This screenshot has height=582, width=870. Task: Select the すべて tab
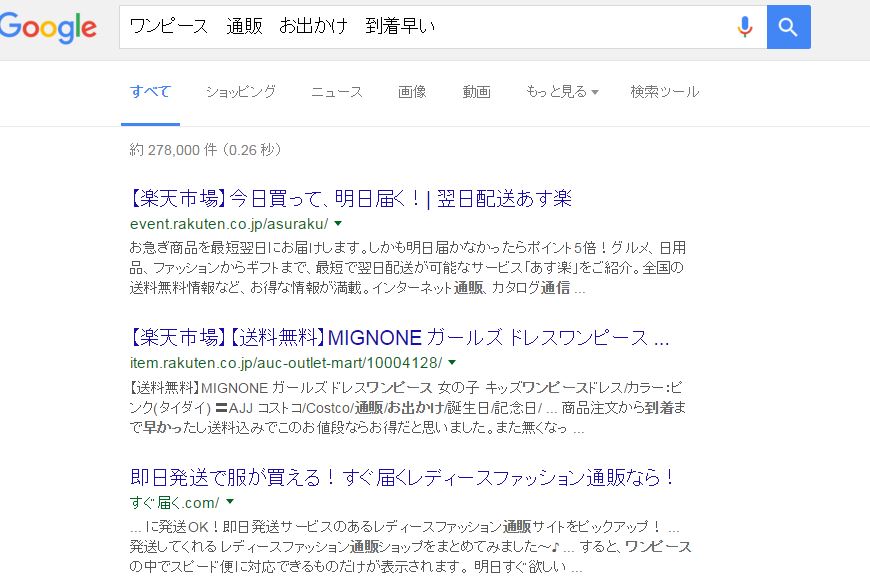(150, 92)
